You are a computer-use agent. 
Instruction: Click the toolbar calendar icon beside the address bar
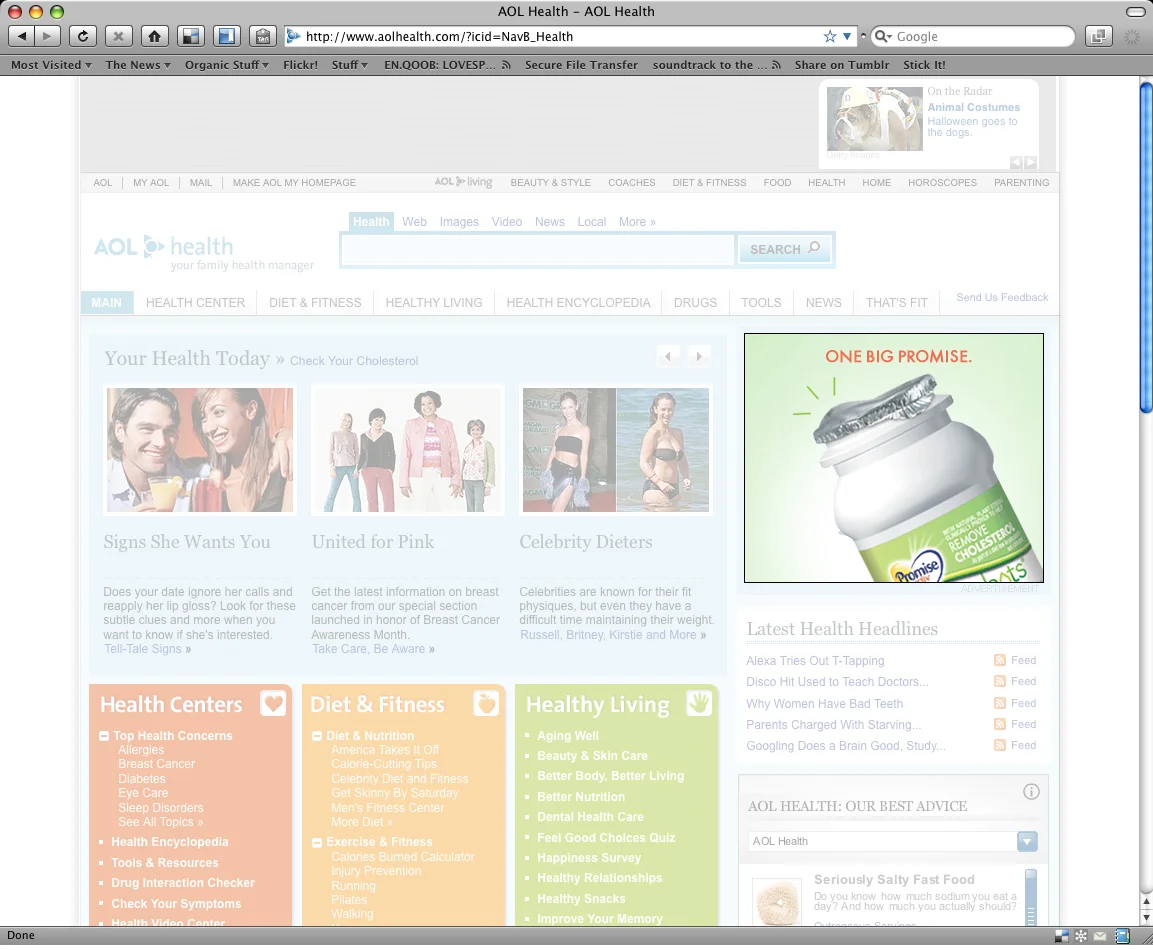point(263,36)
